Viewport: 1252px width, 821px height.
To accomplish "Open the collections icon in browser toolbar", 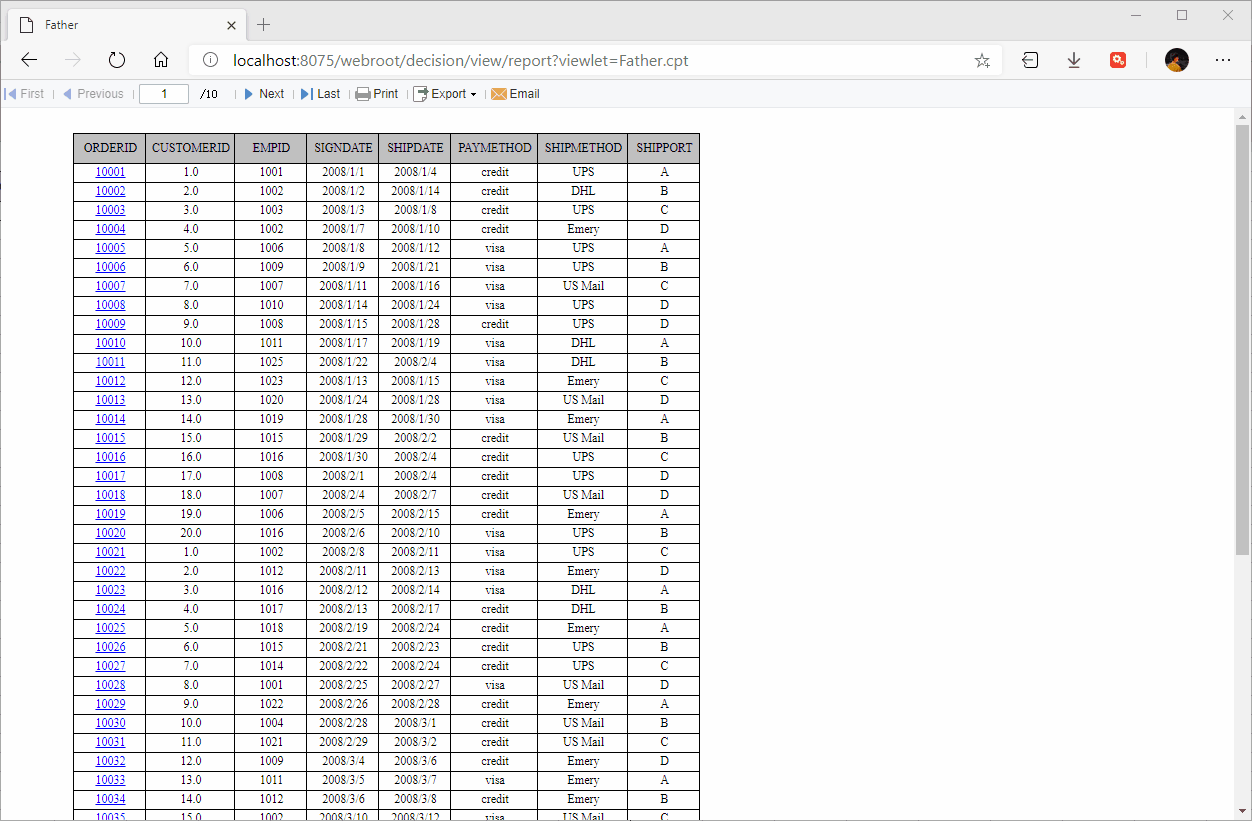I will [1030, 60].
